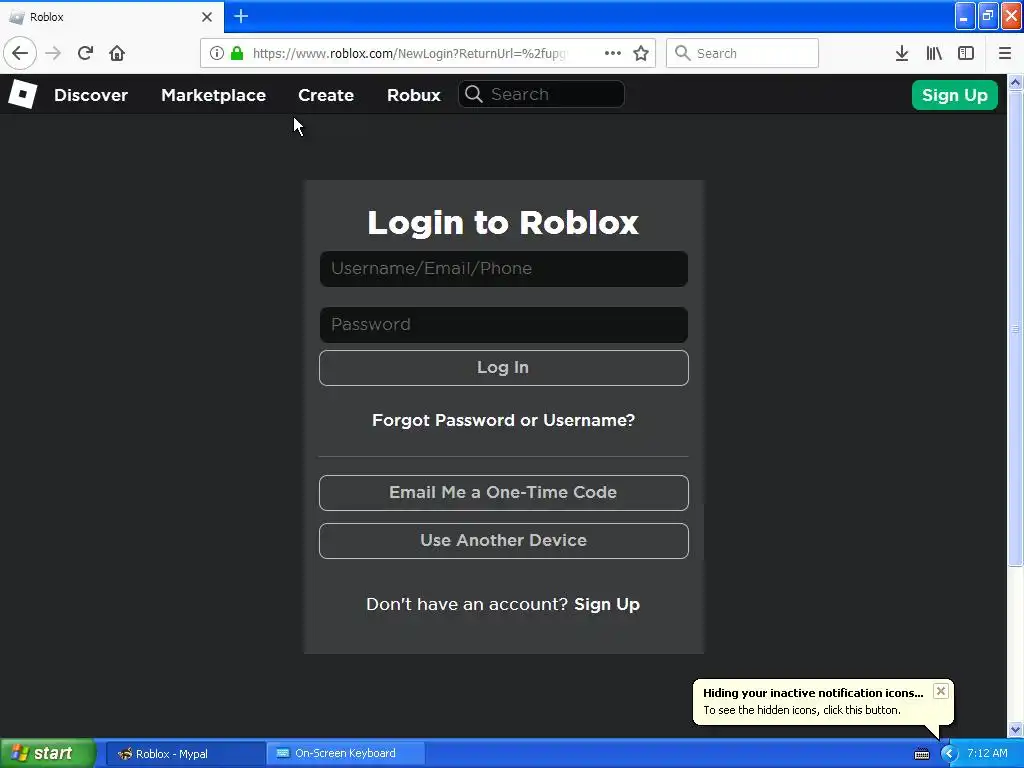Click the magnifier icon in Roblox search

[474, 94]
